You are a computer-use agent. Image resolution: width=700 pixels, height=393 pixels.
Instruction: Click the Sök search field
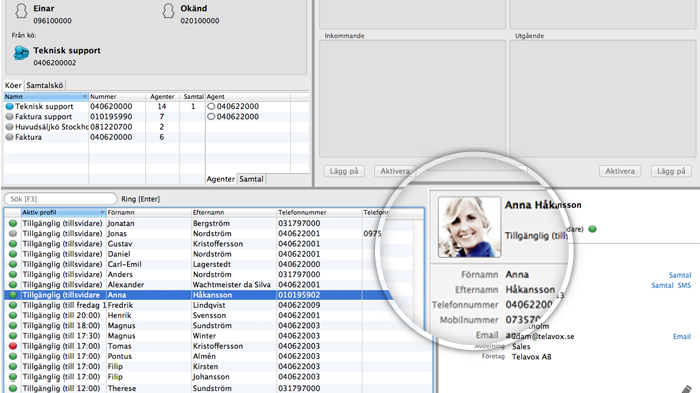click(60, 199)
